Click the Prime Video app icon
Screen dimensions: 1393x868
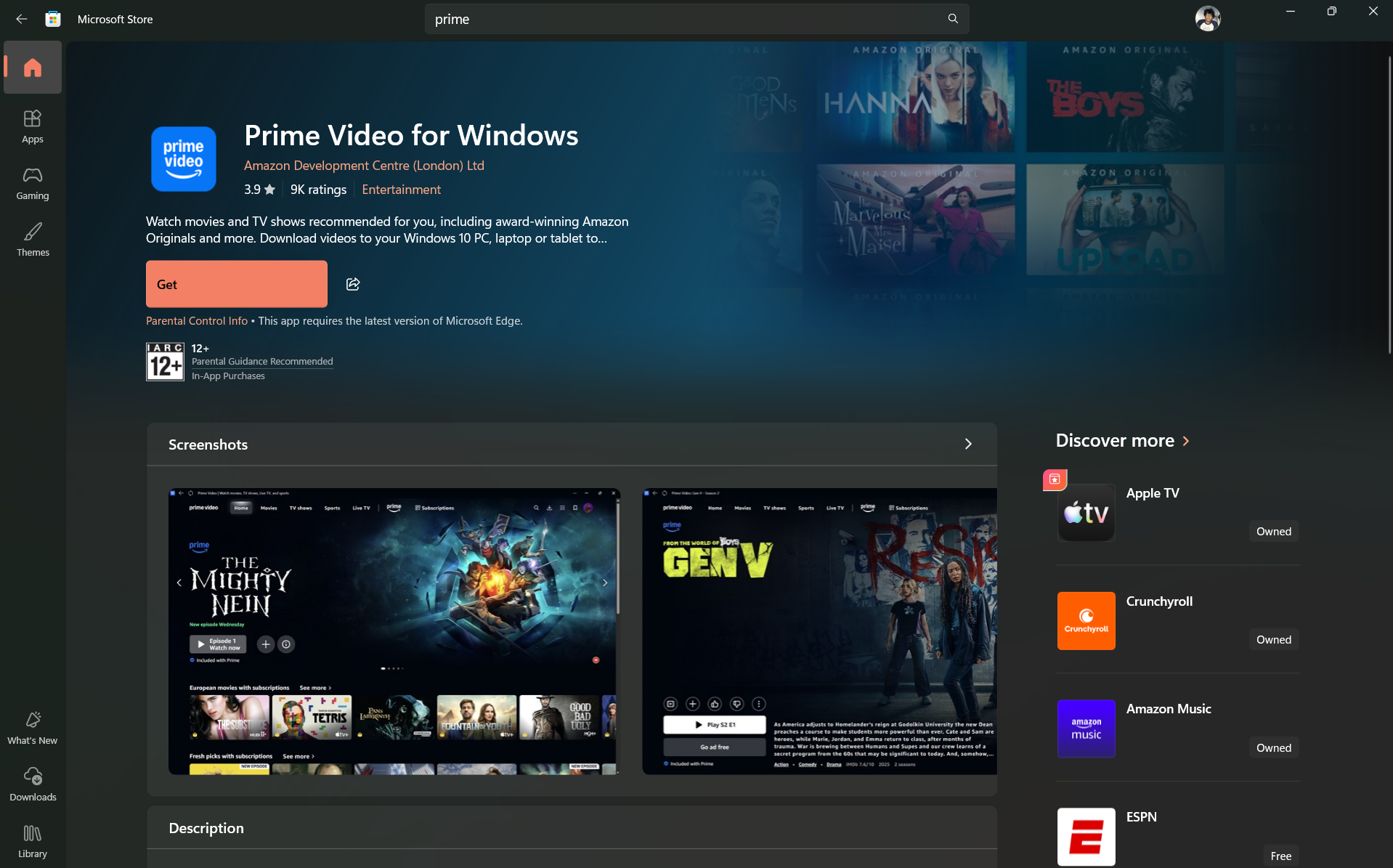tap(184, 159)
